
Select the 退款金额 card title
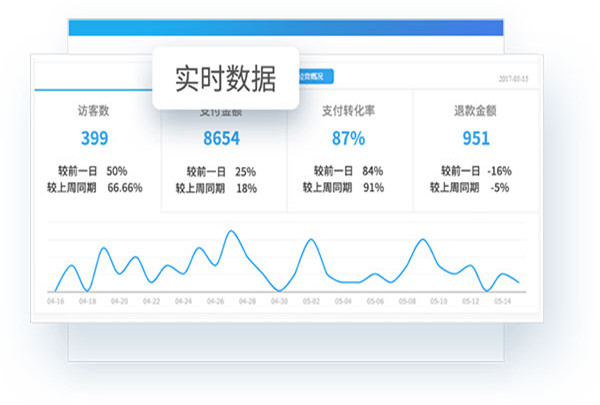pyautogui.click(x=475, y=111)
